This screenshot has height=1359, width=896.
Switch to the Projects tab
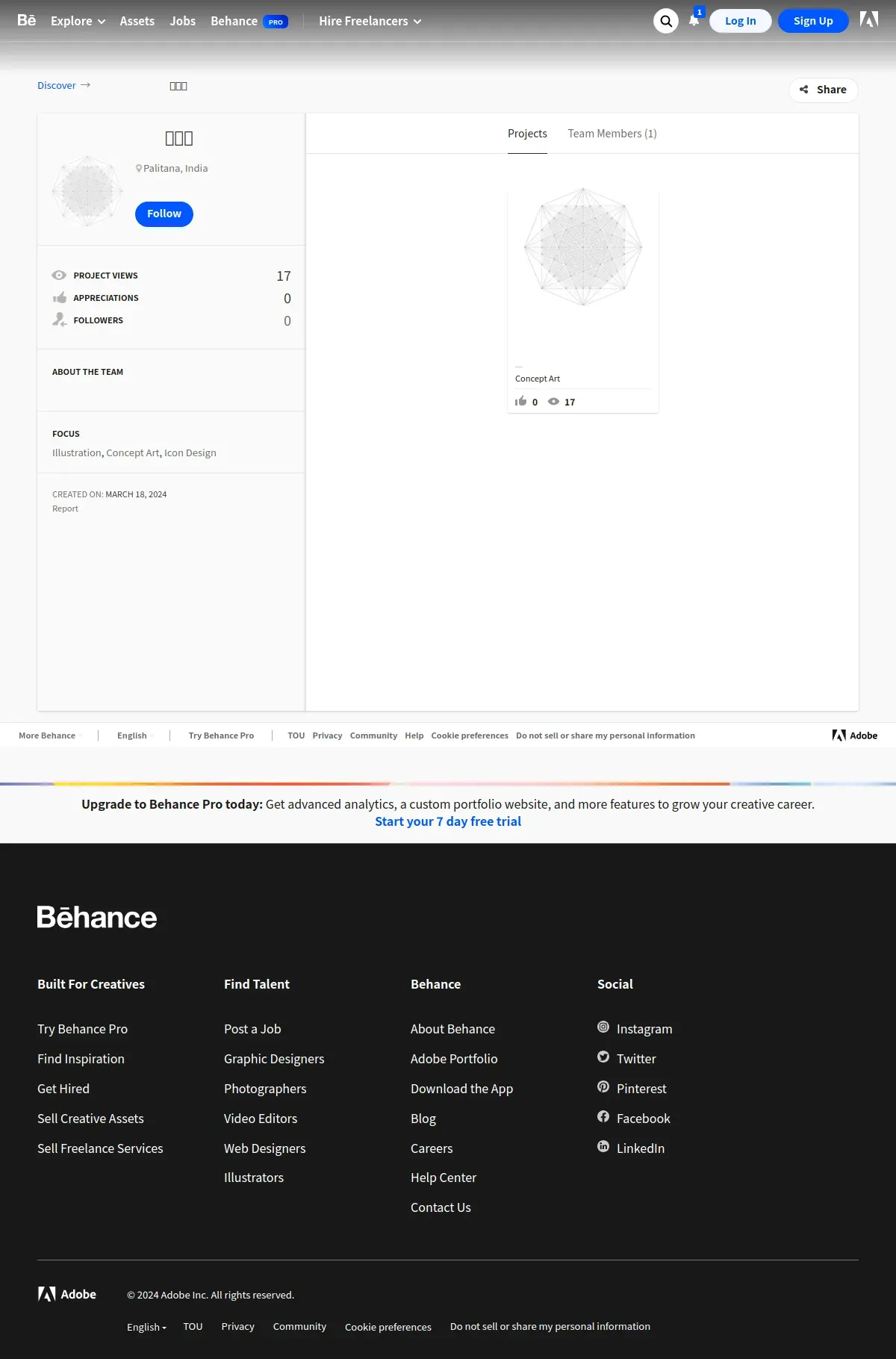(x=527, y=134)
